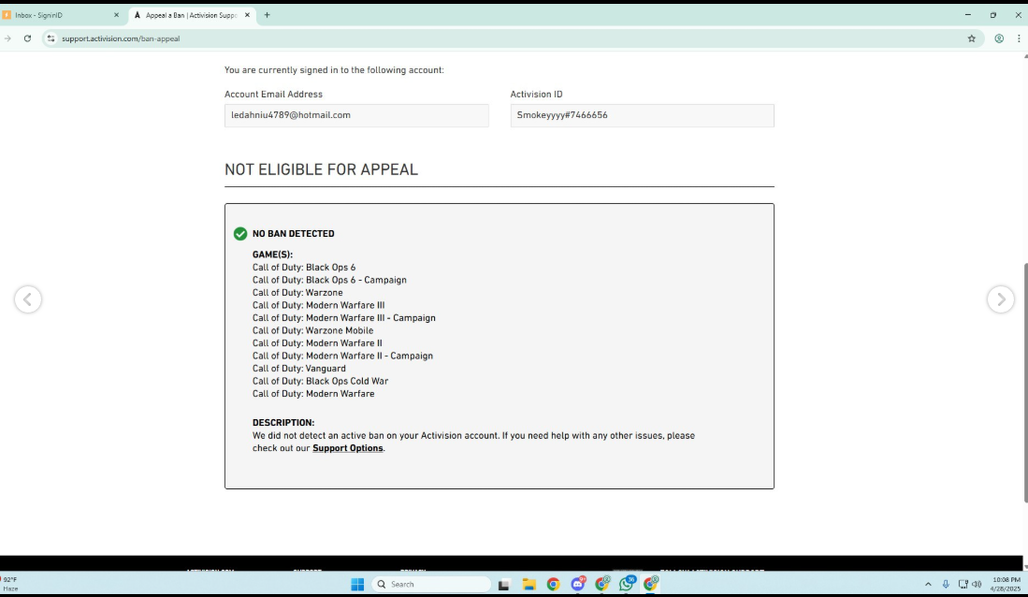Click the 'NOT ELIGIBLE FOR APPEAL' heading
This screenshot has height=597, width=1028.
coord(321,170)
